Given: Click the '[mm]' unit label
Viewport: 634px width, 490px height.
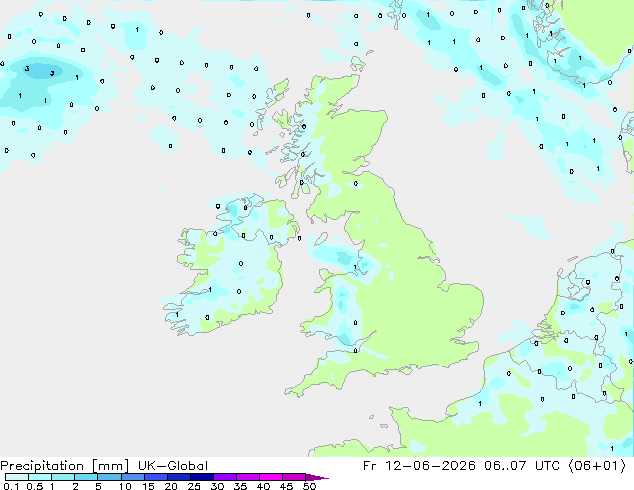Looking at the screenshot, I should click(x=110, y=466).
